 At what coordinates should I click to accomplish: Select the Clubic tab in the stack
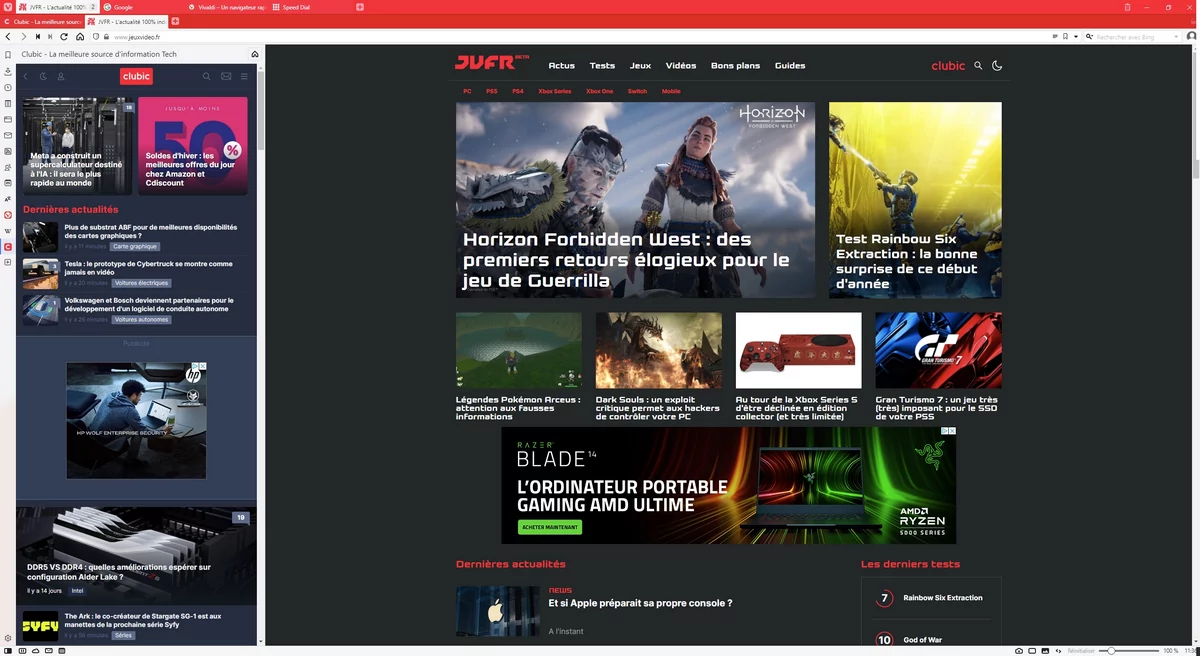[43, 21]
